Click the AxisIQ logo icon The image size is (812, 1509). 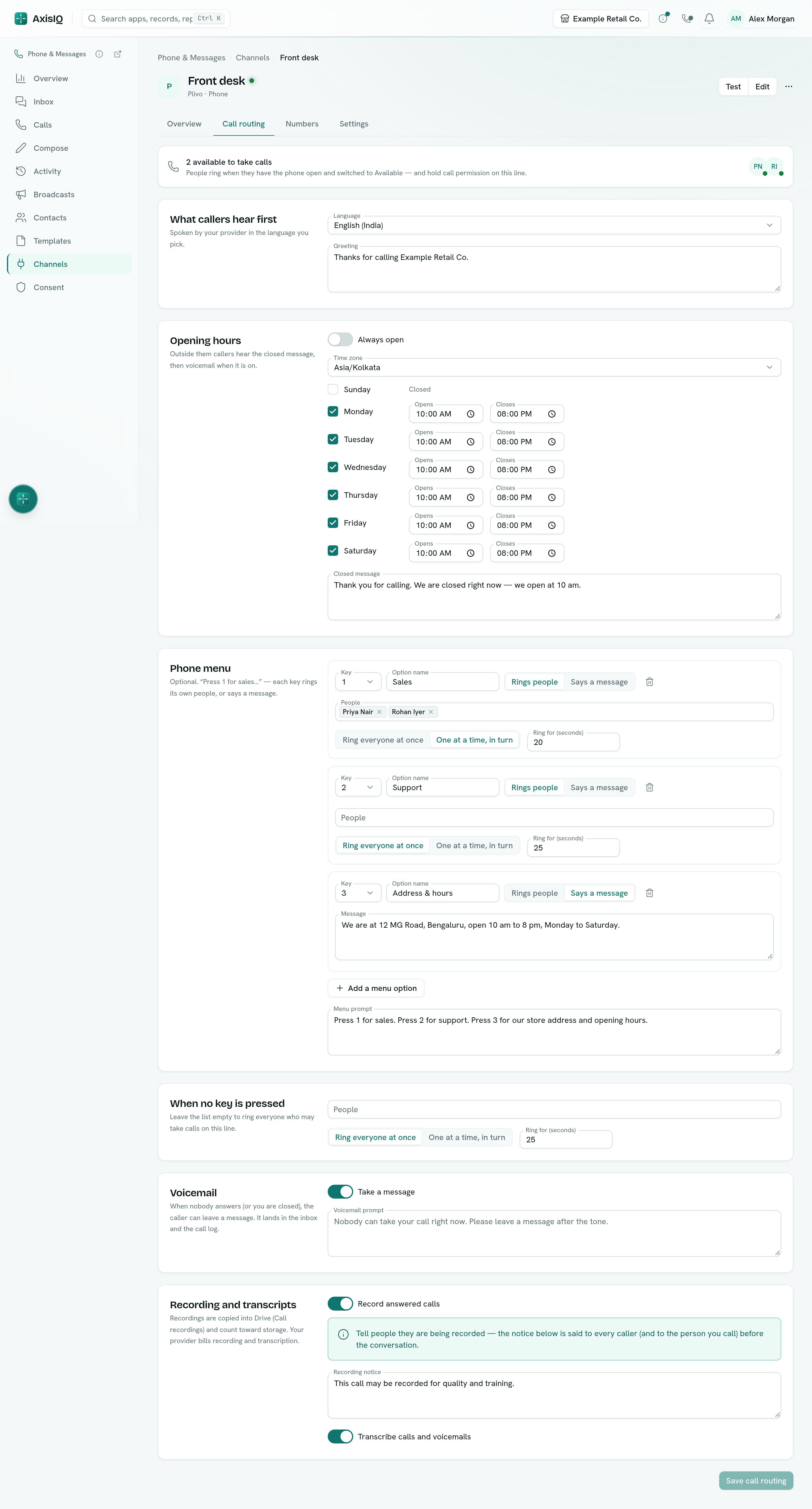[x=21, y=19]
